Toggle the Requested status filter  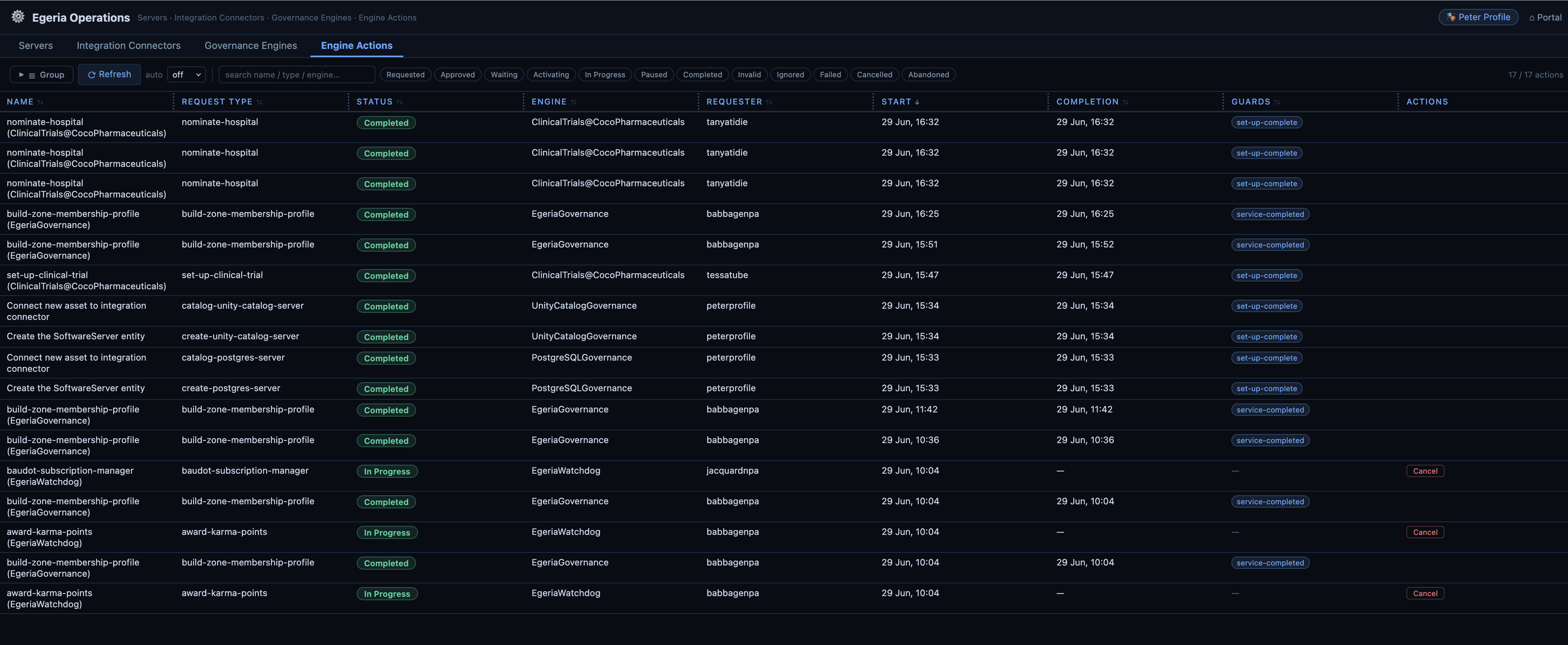[405, 75]
